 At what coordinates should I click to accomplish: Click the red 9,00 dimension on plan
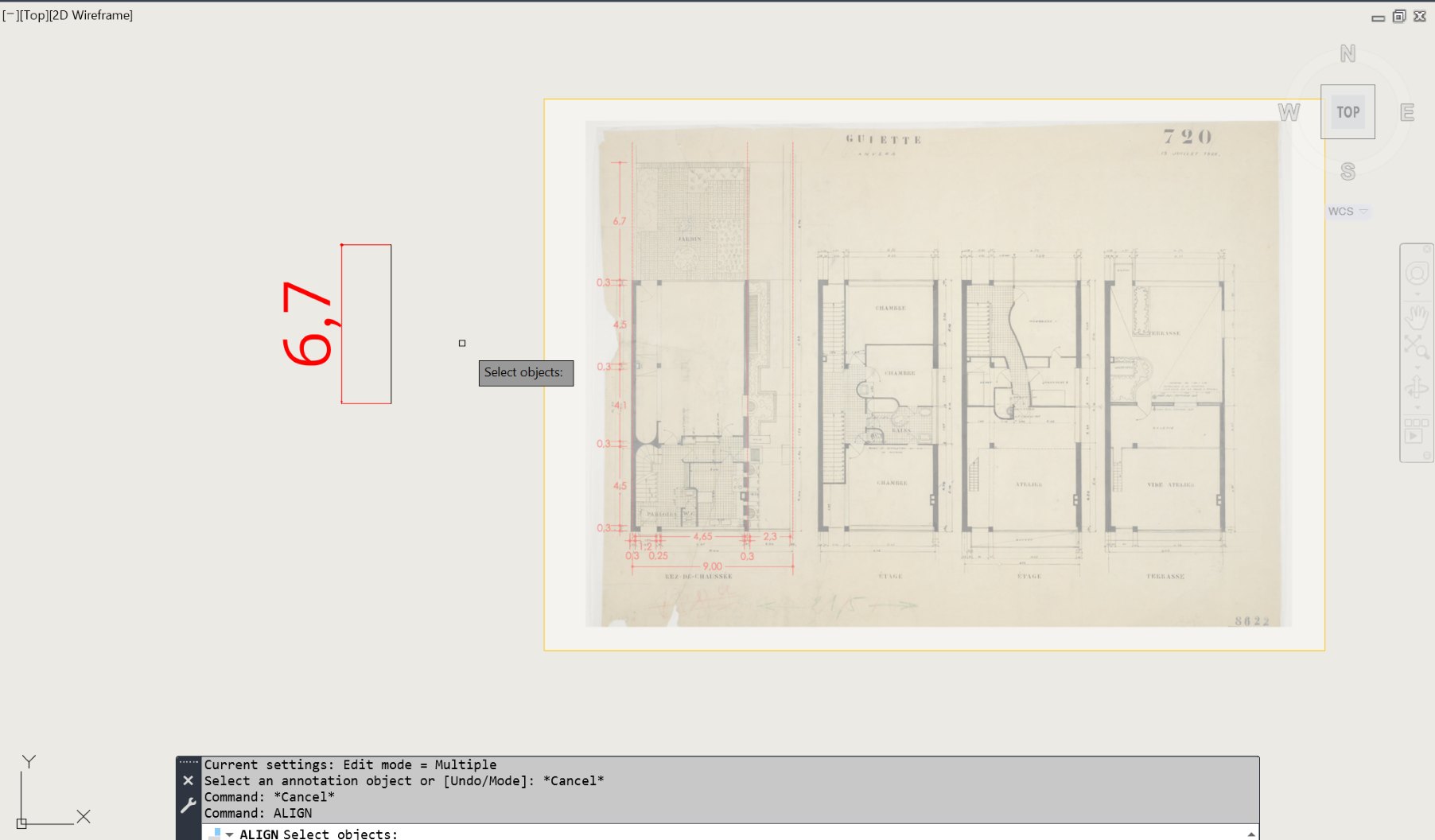coord(712,566)
